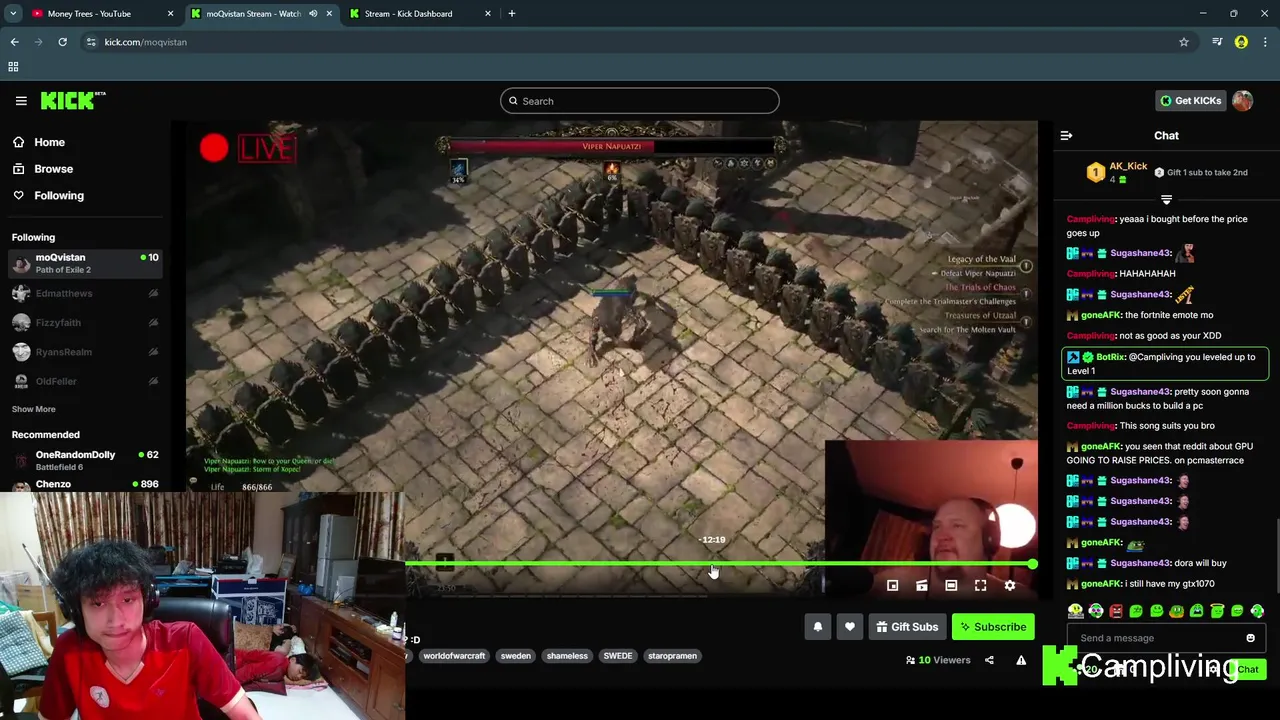Open the user profile avatar menu

click(1243, 101)
